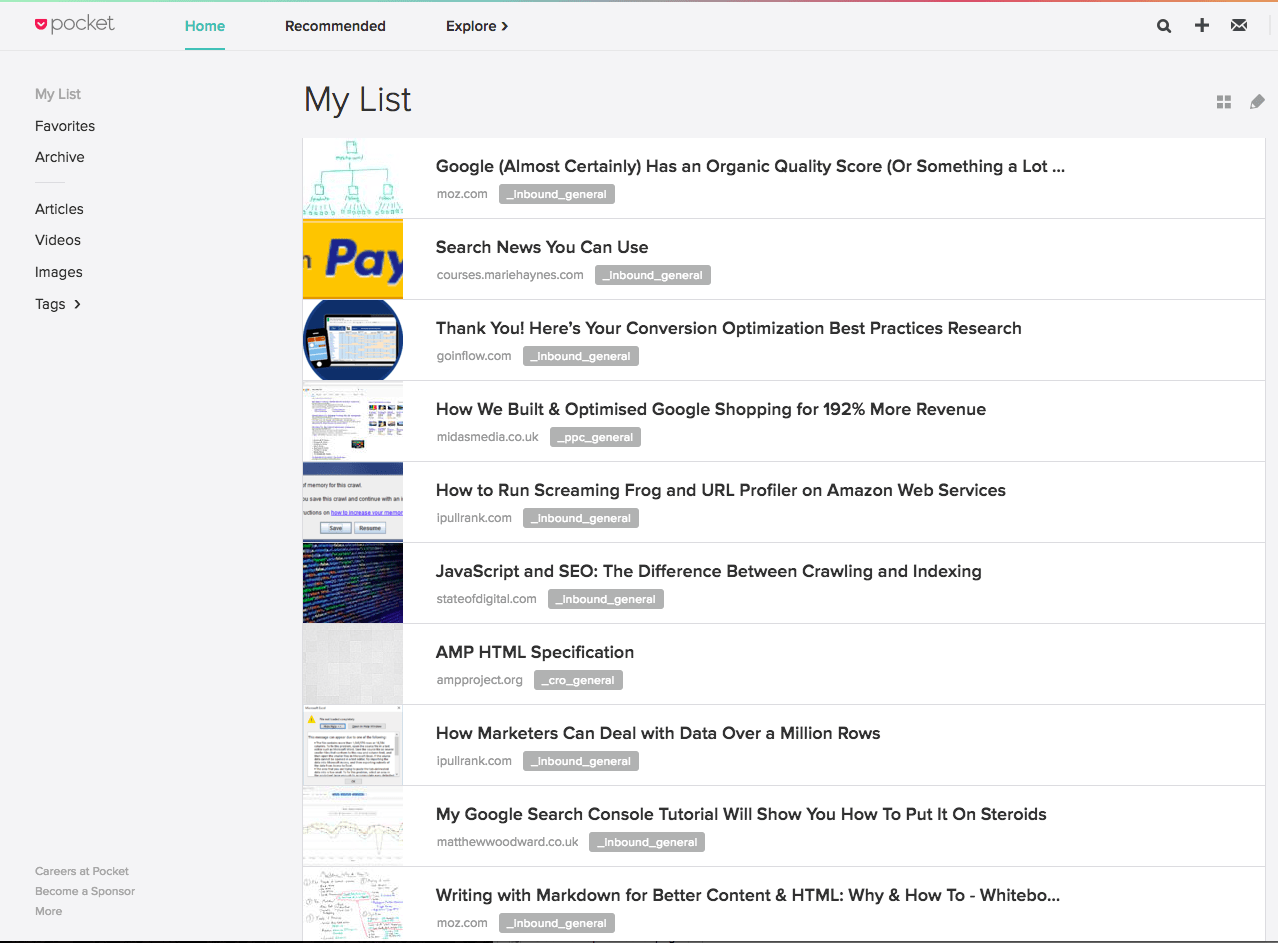
Task: Click the _cro_general tag
Action: [579, 680]
